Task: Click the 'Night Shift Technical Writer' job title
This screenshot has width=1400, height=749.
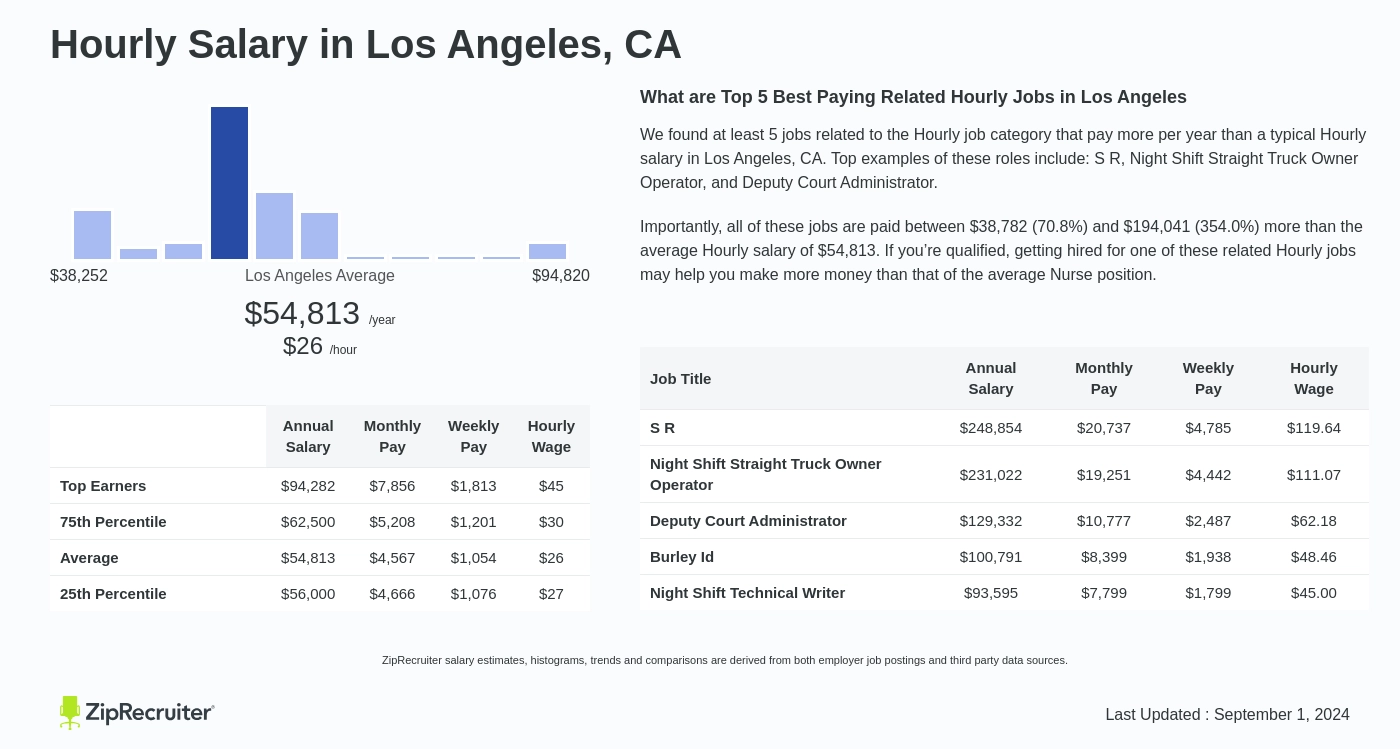Action: tap(747, 593)
